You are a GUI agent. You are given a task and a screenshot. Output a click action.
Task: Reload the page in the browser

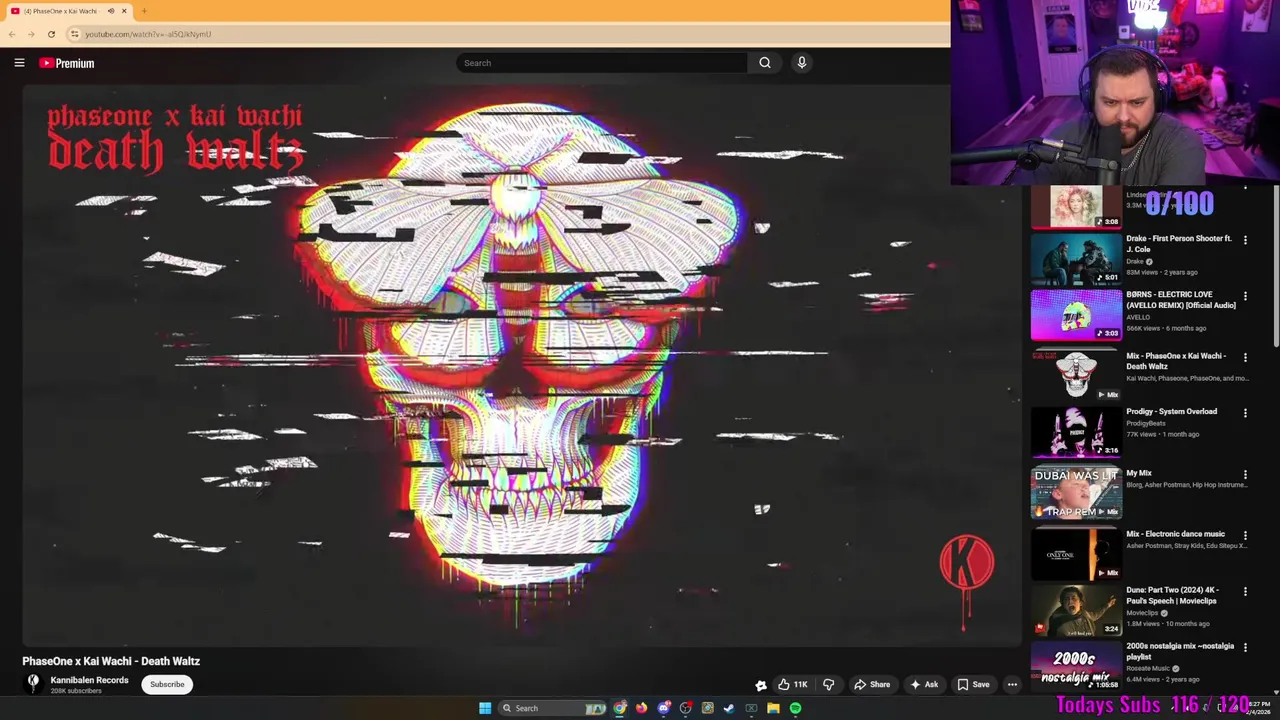51,34
